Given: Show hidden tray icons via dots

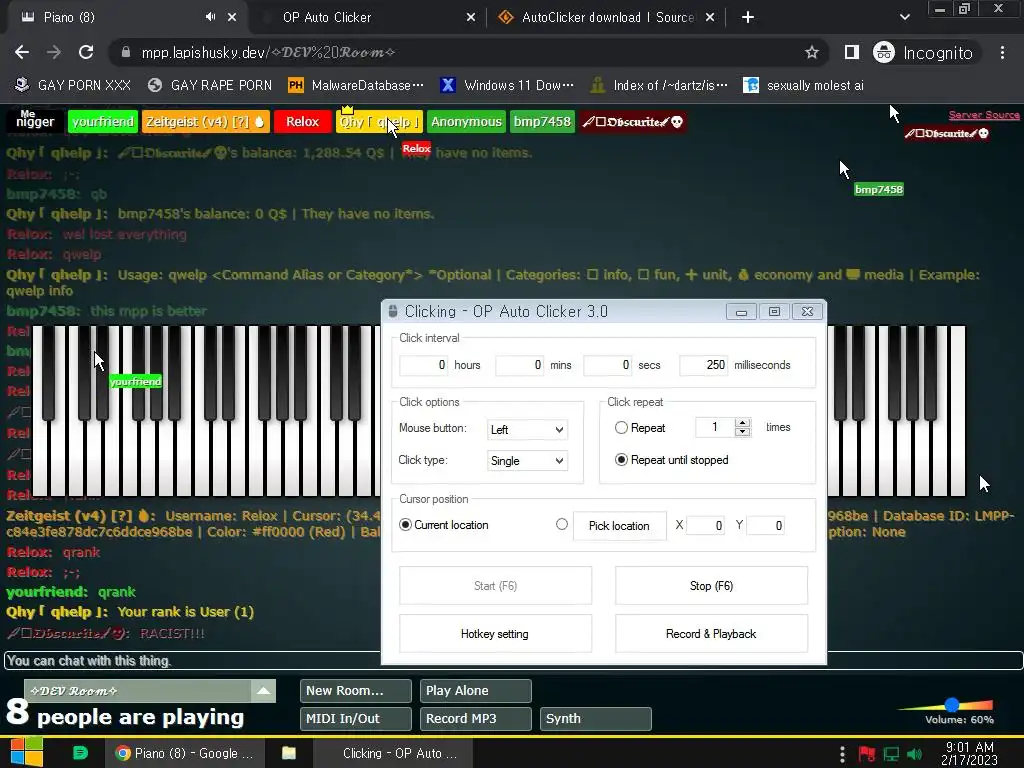Looking at the screenshot, I should (842, 754).
